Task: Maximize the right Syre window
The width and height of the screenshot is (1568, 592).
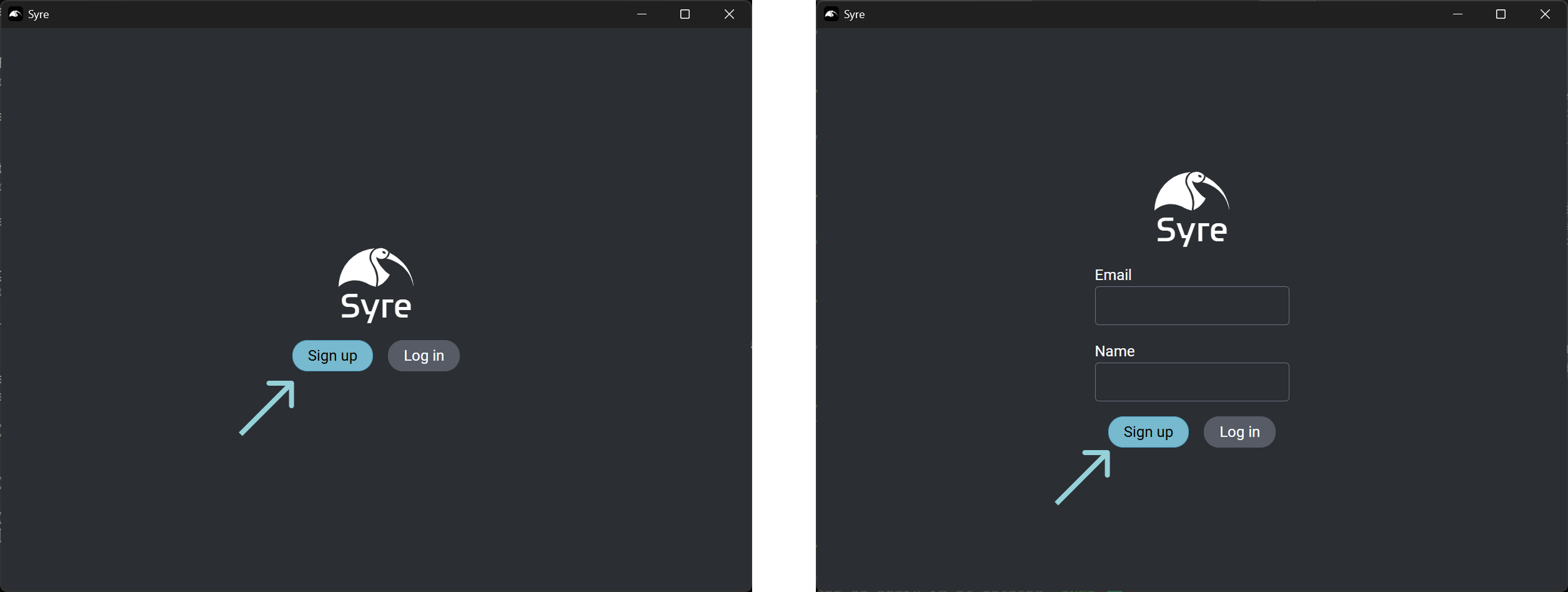Action: click(1501, 14)
